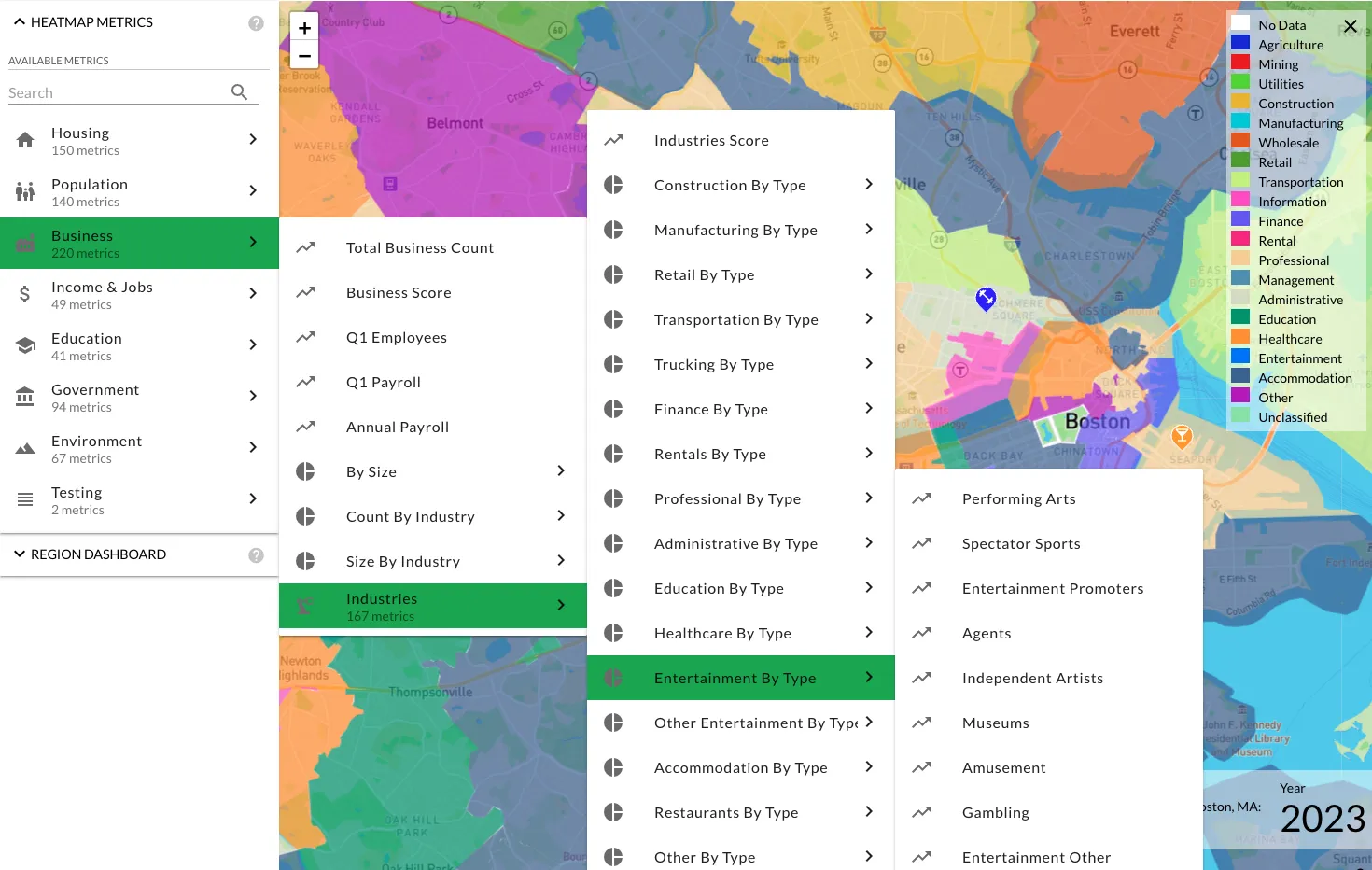Click the pie chart icon next to Retail By Type

[613, 274]
